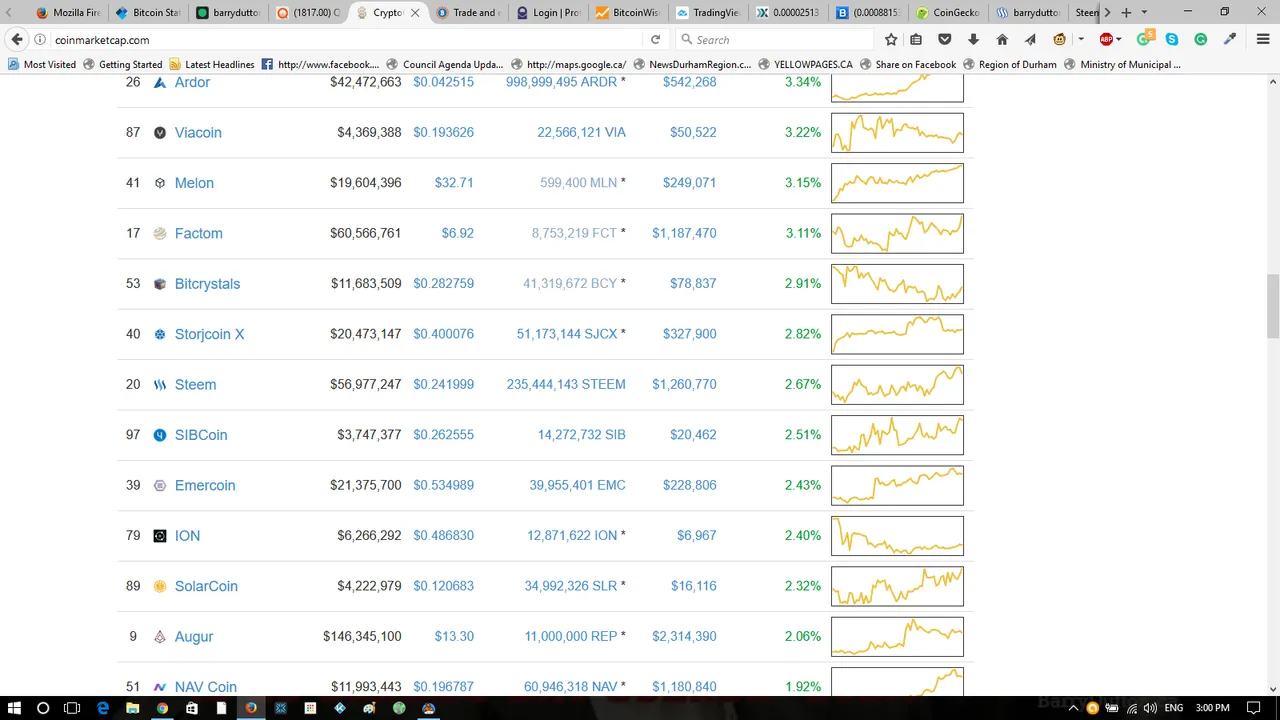Open the Region of Durham bookmark
Viewport: 1280px width, 720px height.
coord(1009,64)
